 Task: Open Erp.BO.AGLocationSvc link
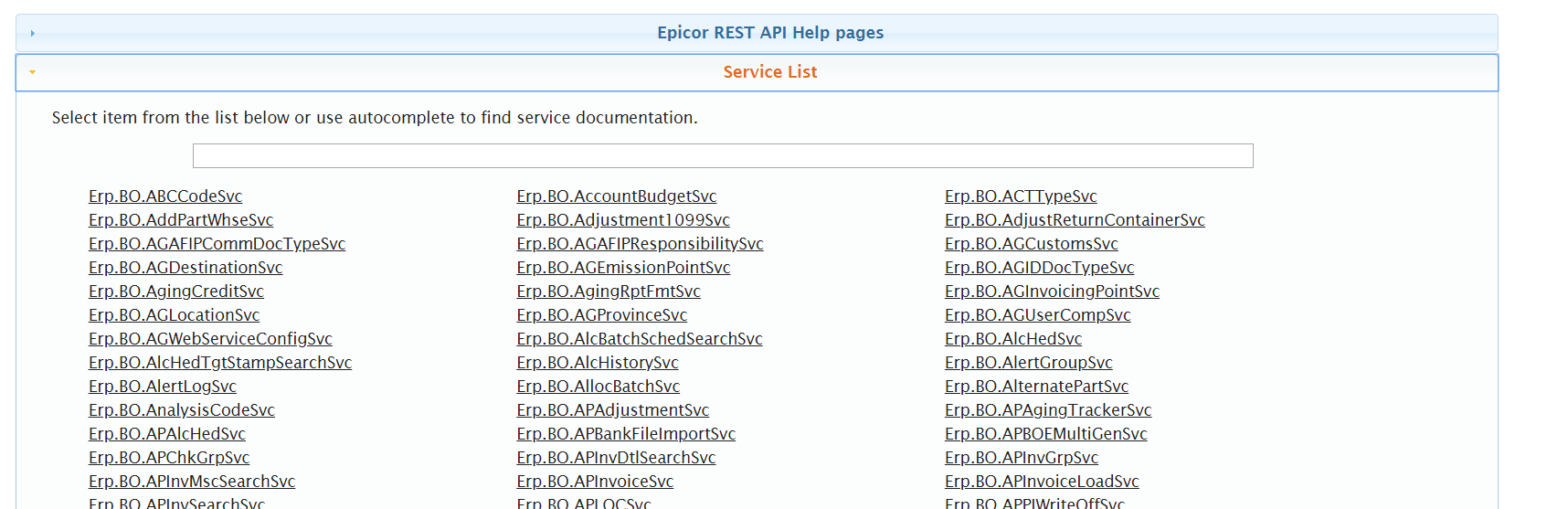coord(175,315)
